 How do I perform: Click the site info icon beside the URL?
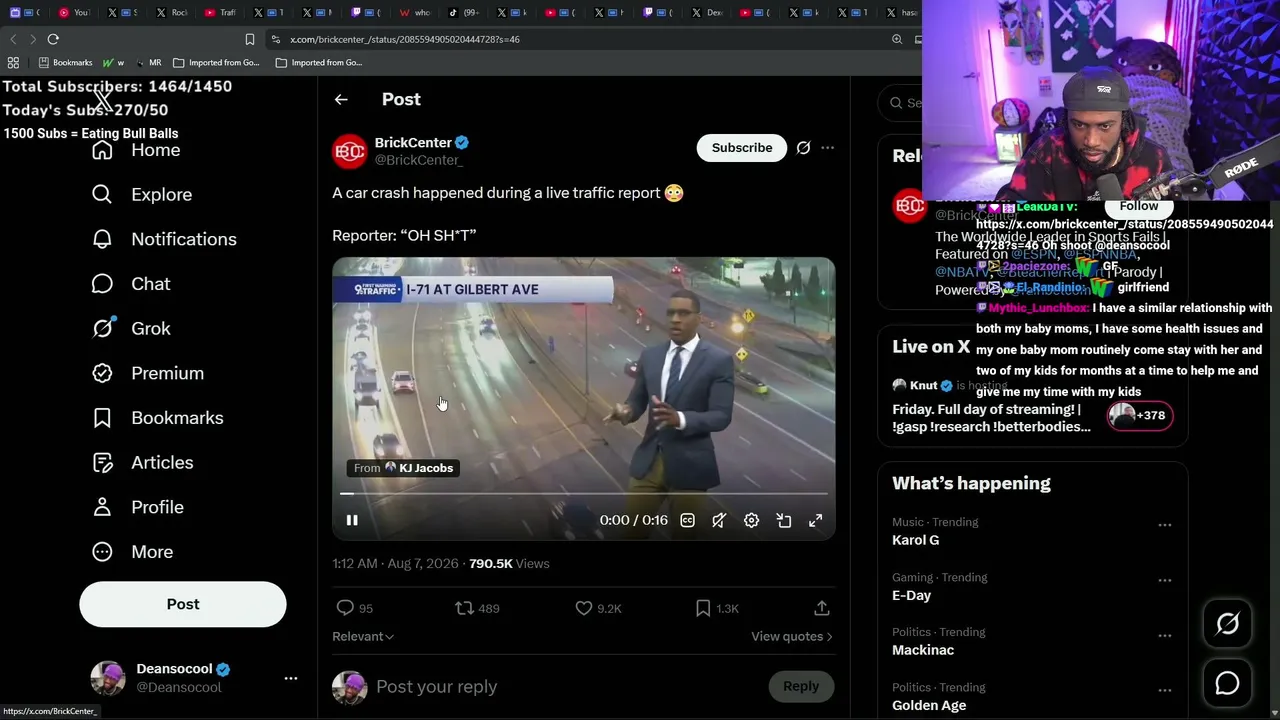pyautogui.click(x=275, y=39)
